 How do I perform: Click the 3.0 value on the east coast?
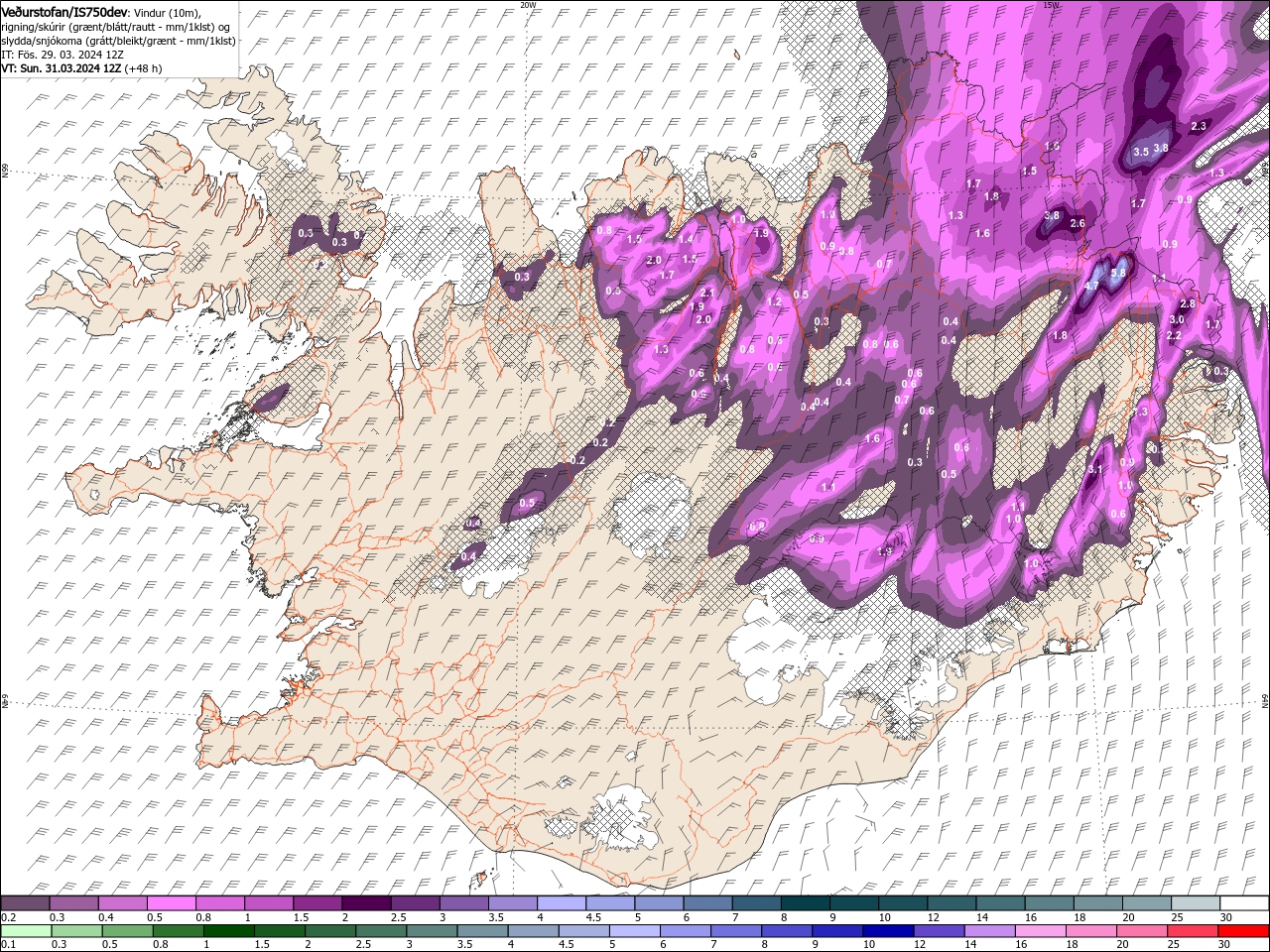[x=1177, y=319]
